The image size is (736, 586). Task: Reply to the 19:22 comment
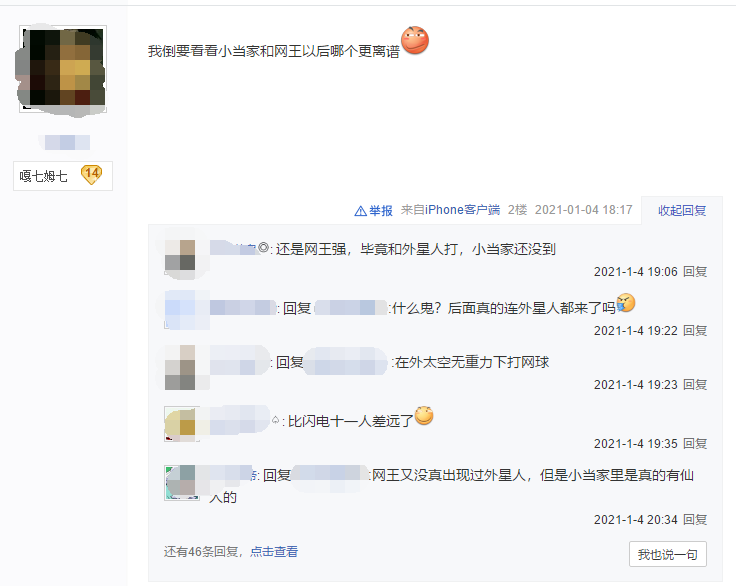(695, 331)
